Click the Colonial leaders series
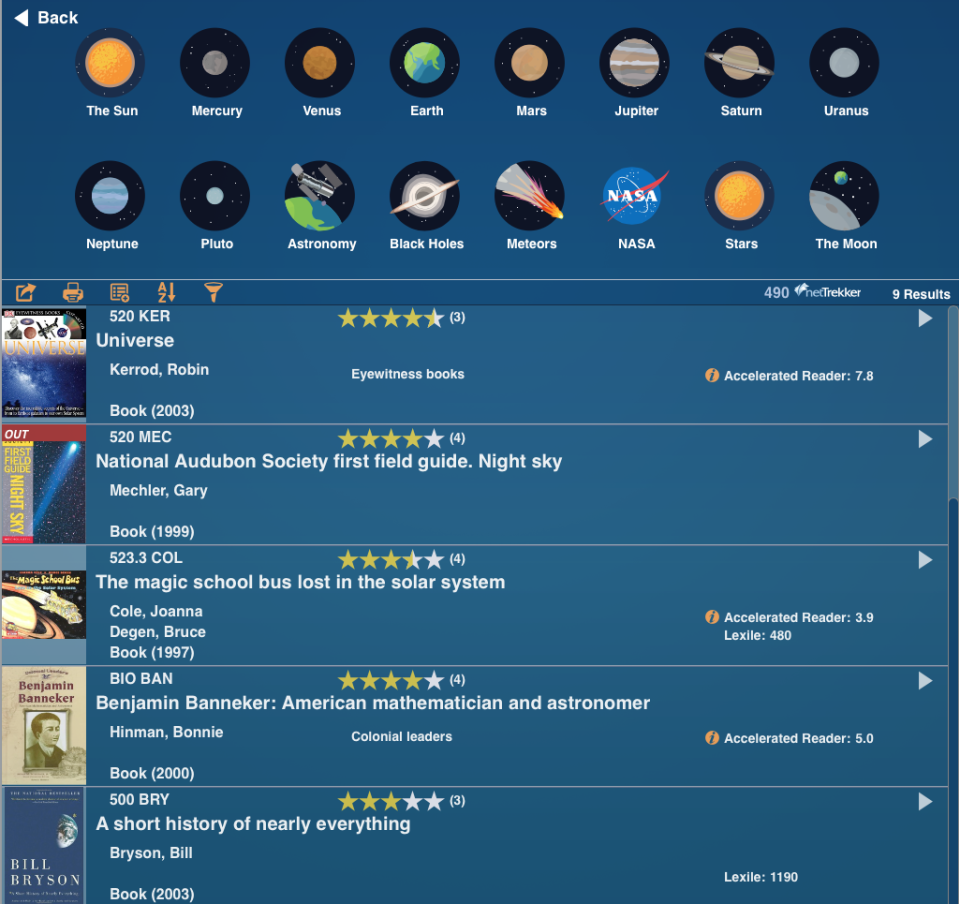The height and width of the screenshot is (904, 960). [402, 737]
